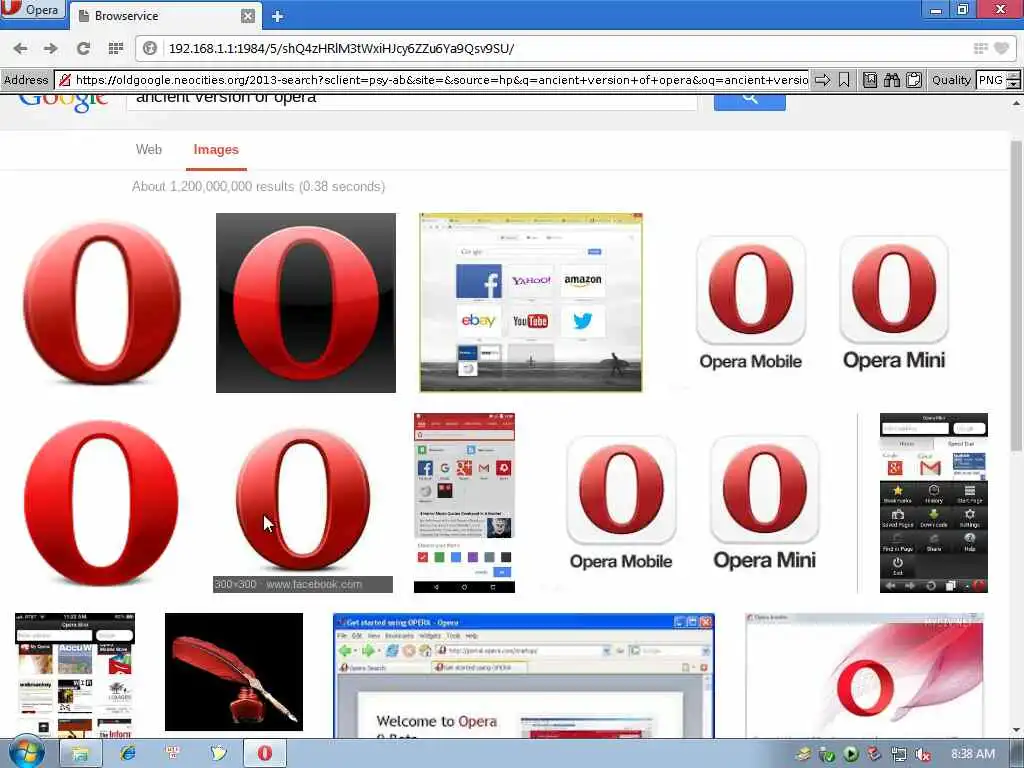
Task: Click the Browservice Address label
Action: (x=26, y=80)
